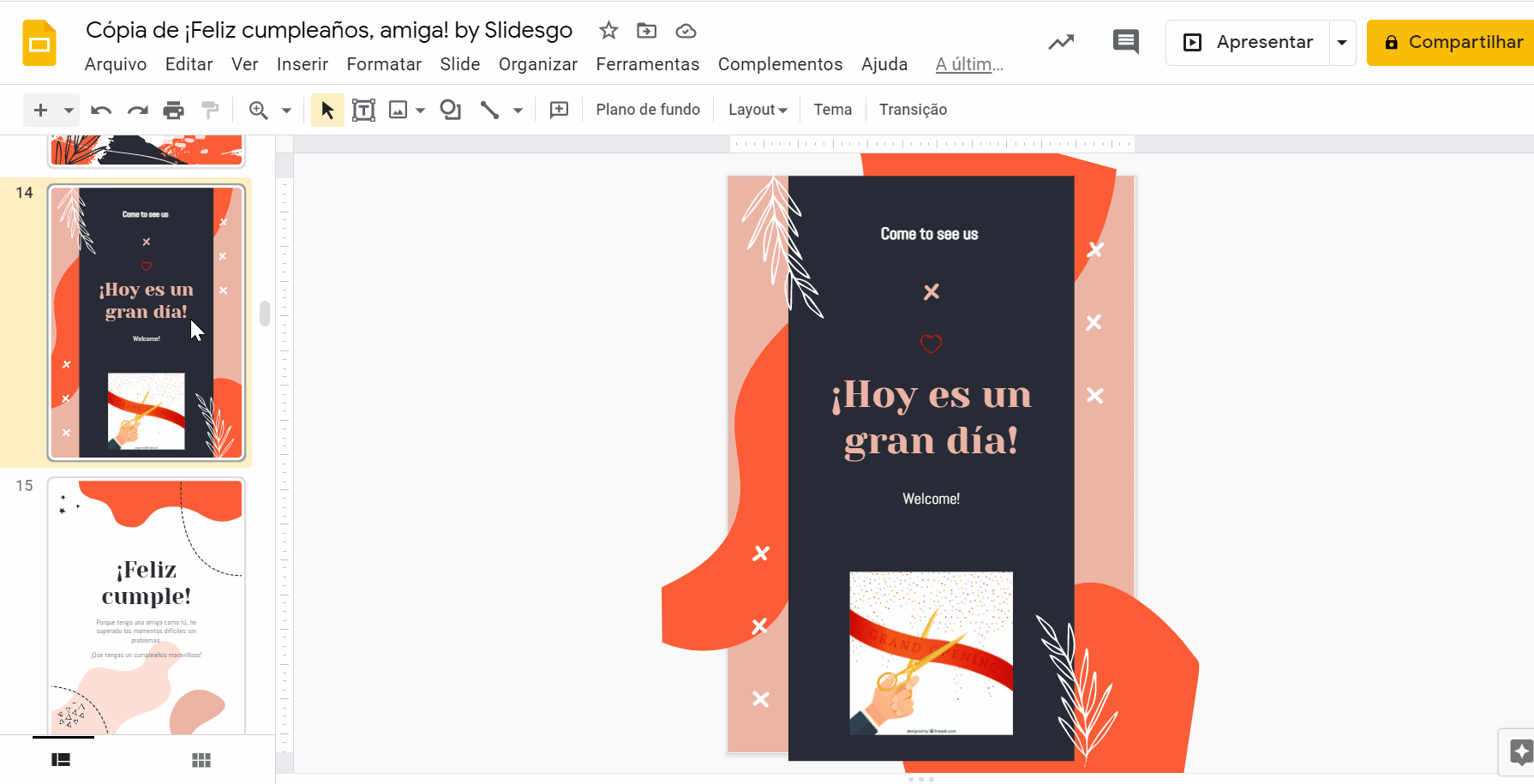Open the Ver menu
This screenshot has width=1534, height=784.
coord(245,64)
